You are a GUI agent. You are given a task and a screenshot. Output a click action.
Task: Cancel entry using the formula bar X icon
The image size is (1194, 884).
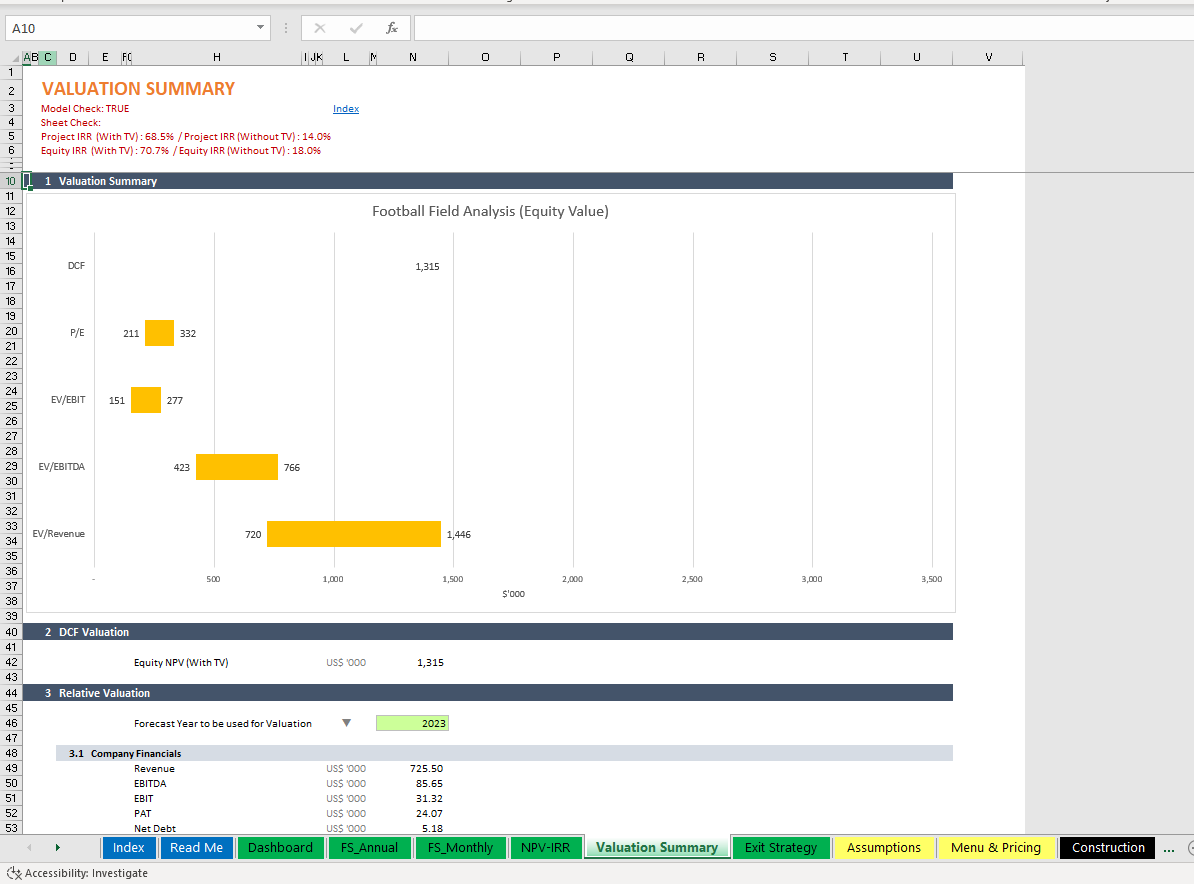point(320,27)
